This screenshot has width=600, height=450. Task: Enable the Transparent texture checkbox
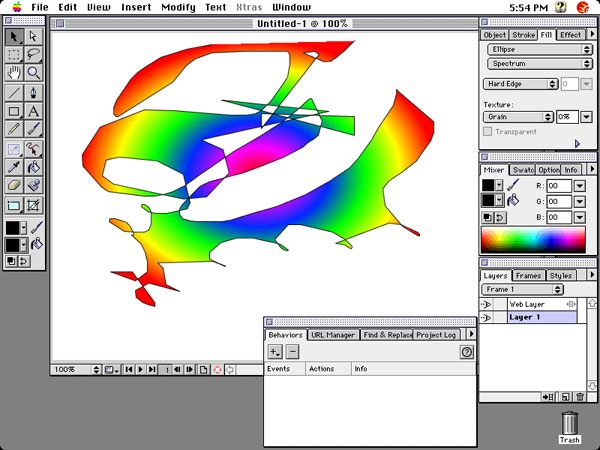tap(488, 131)
